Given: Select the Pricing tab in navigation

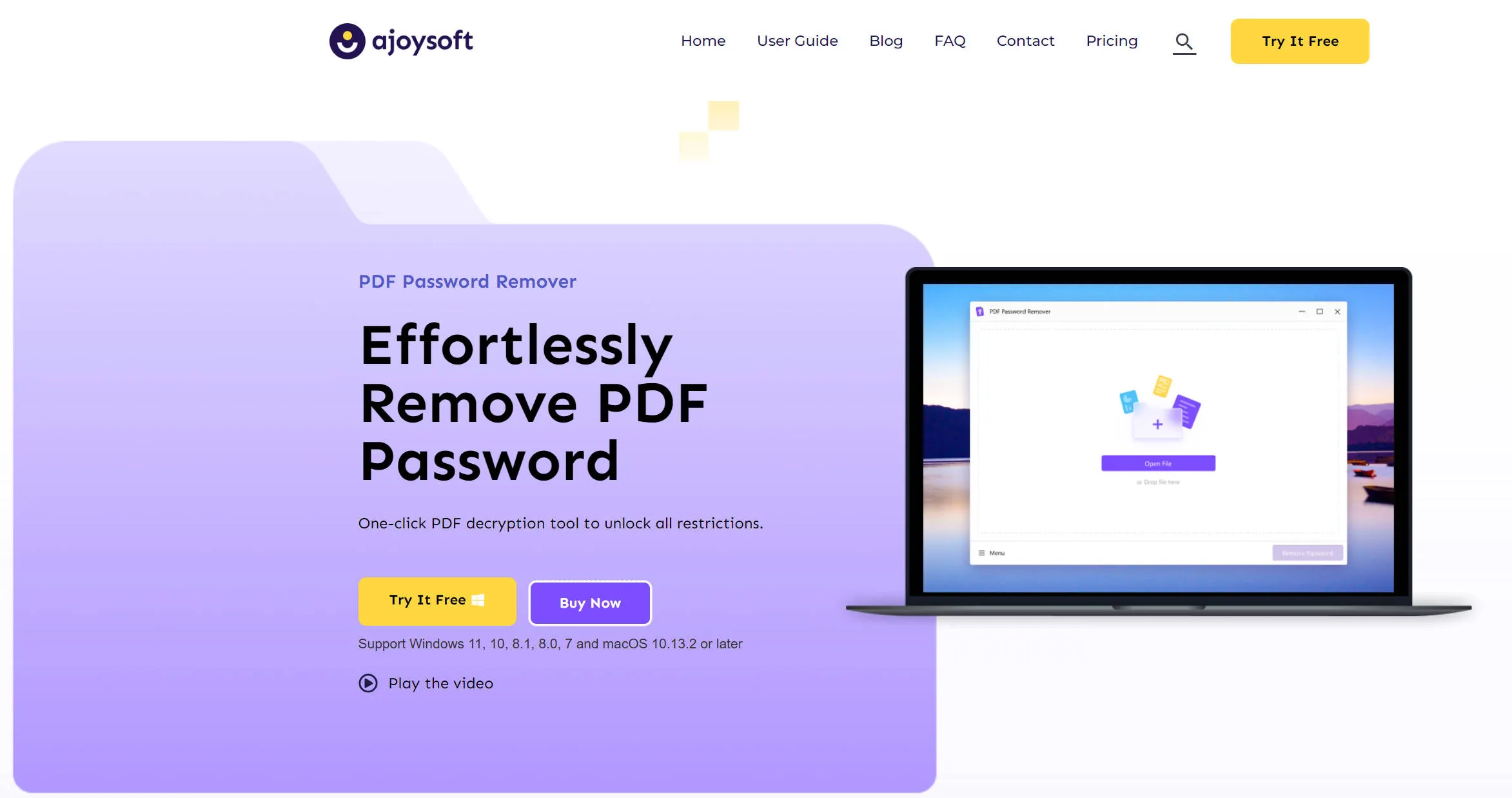Looking at the screenshot, I should 1112,41.
